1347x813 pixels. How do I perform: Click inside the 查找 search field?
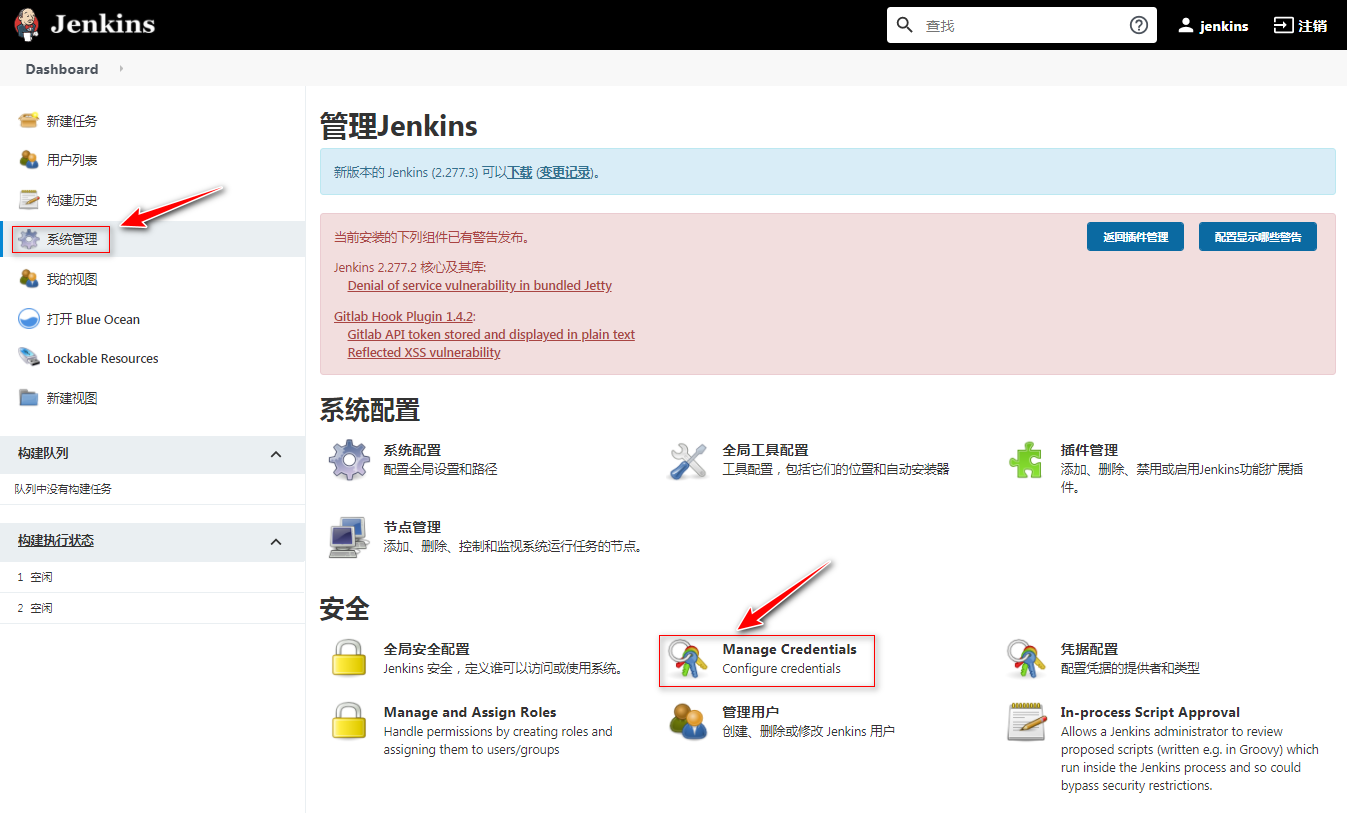point(1000,25)
